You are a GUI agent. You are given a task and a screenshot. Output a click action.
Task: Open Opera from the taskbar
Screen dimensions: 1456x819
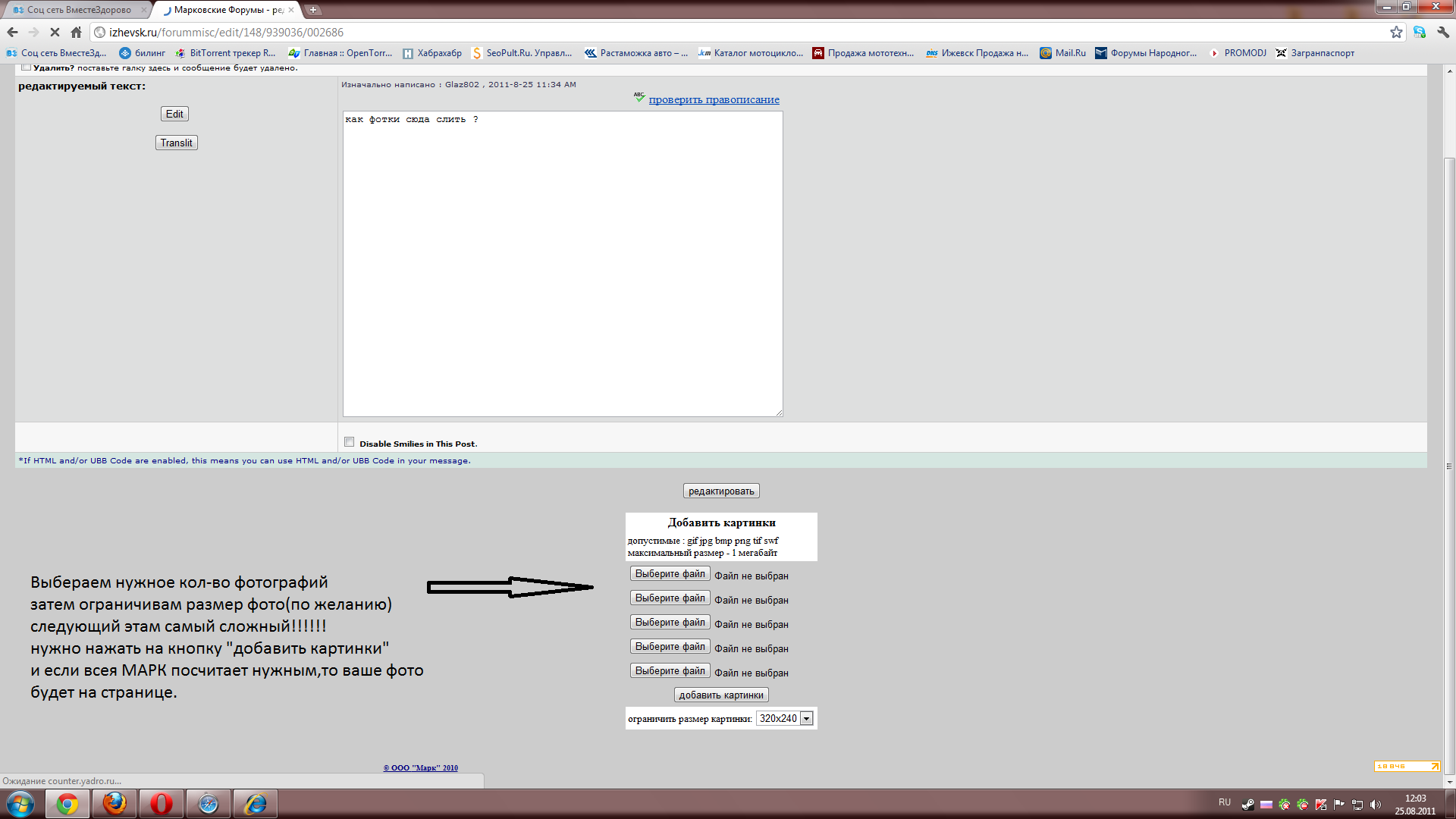coord(161,803)
